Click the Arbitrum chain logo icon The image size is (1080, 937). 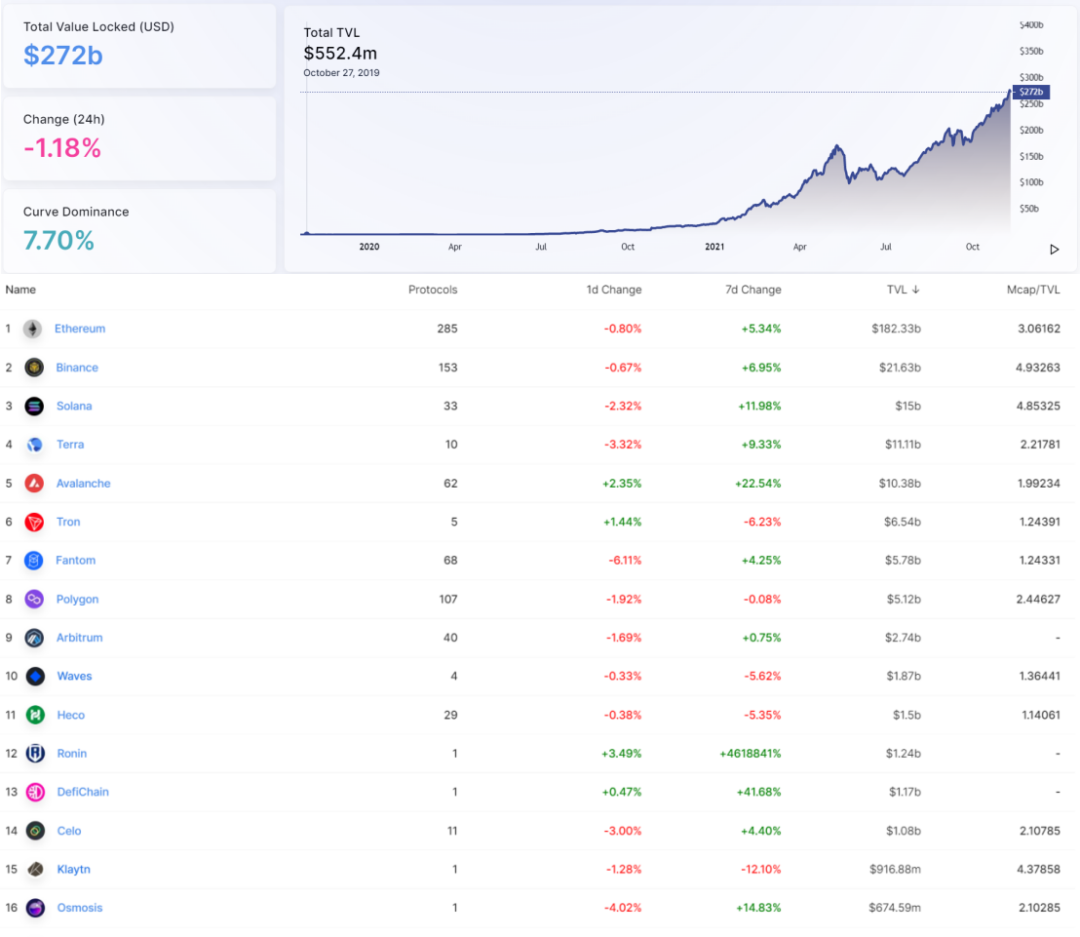[x=34, y=637]
